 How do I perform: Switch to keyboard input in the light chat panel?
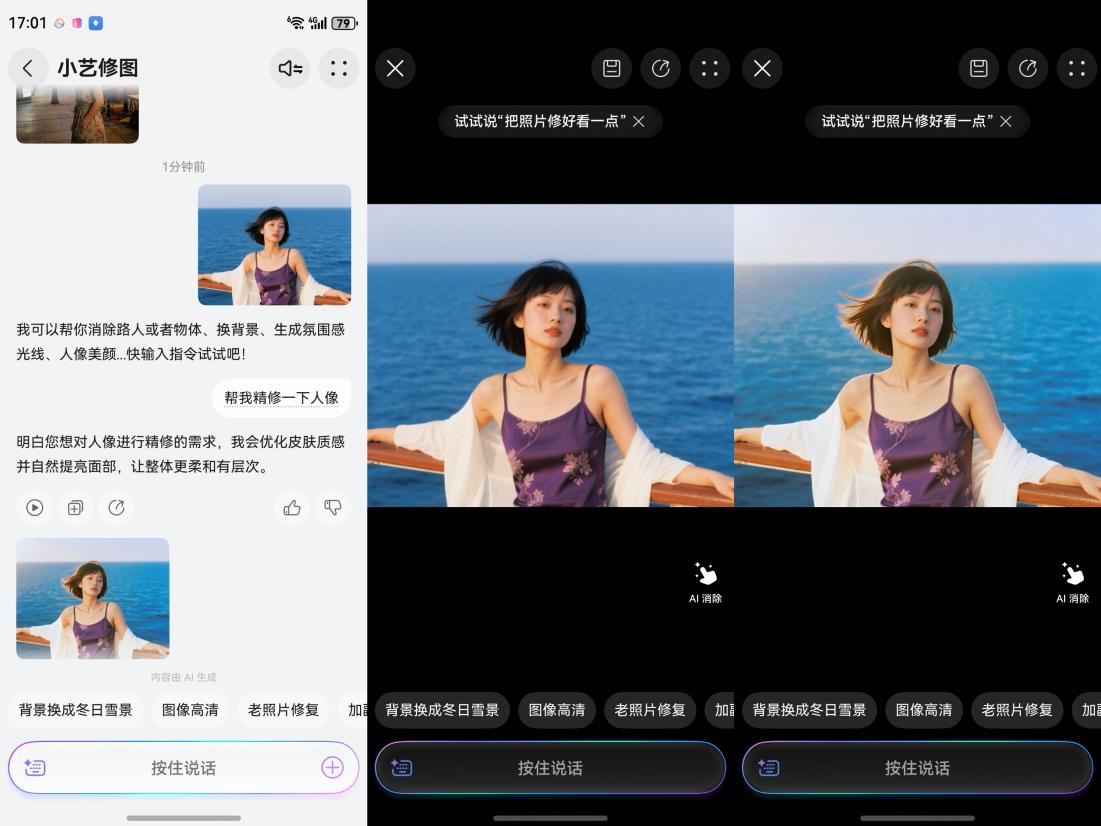35,768
